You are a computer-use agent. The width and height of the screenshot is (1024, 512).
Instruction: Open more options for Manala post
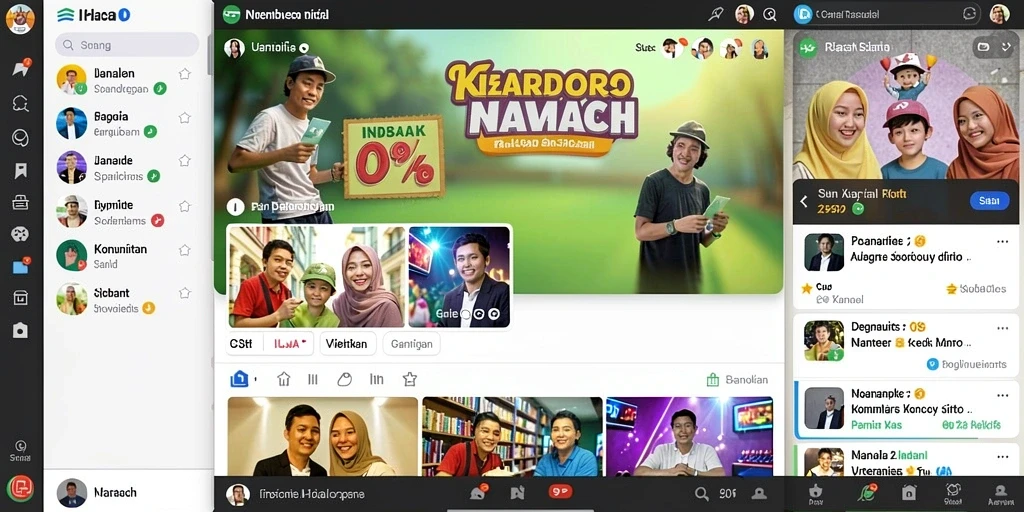(x=1002, y=455)
